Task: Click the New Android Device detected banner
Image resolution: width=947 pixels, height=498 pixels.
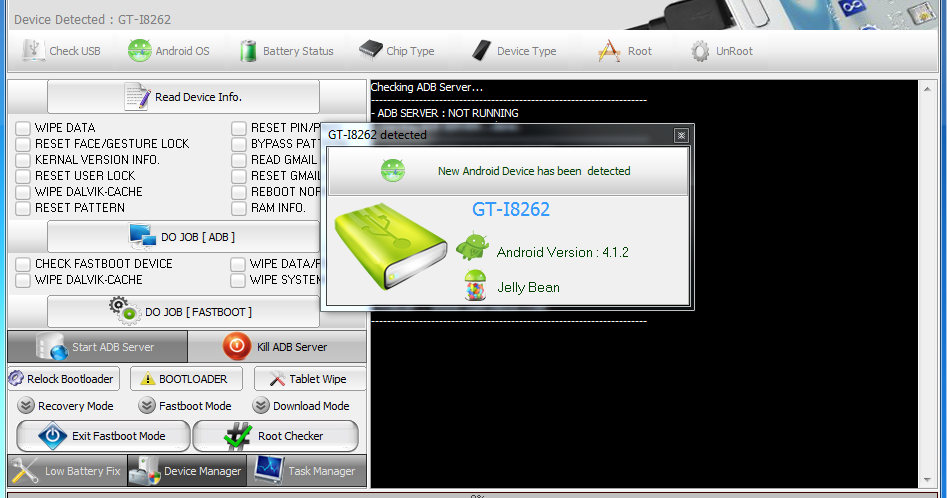Action: pos(507,171)
